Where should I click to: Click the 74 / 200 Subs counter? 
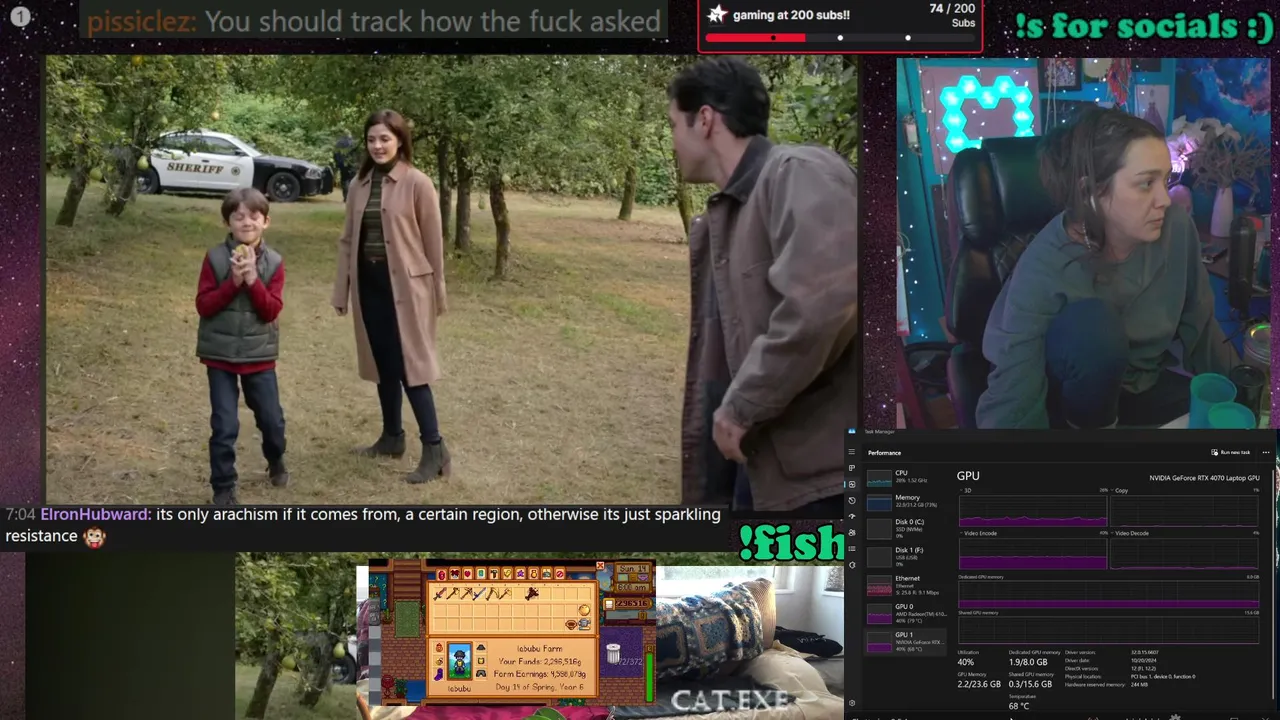(952, 15)
